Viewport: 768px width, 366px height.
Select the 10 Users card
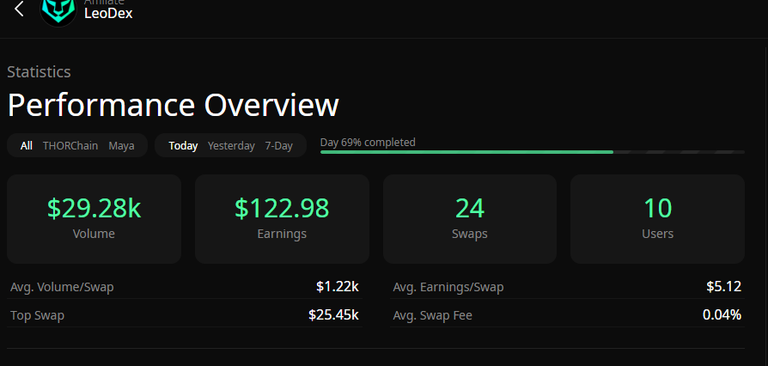(657, 219)
